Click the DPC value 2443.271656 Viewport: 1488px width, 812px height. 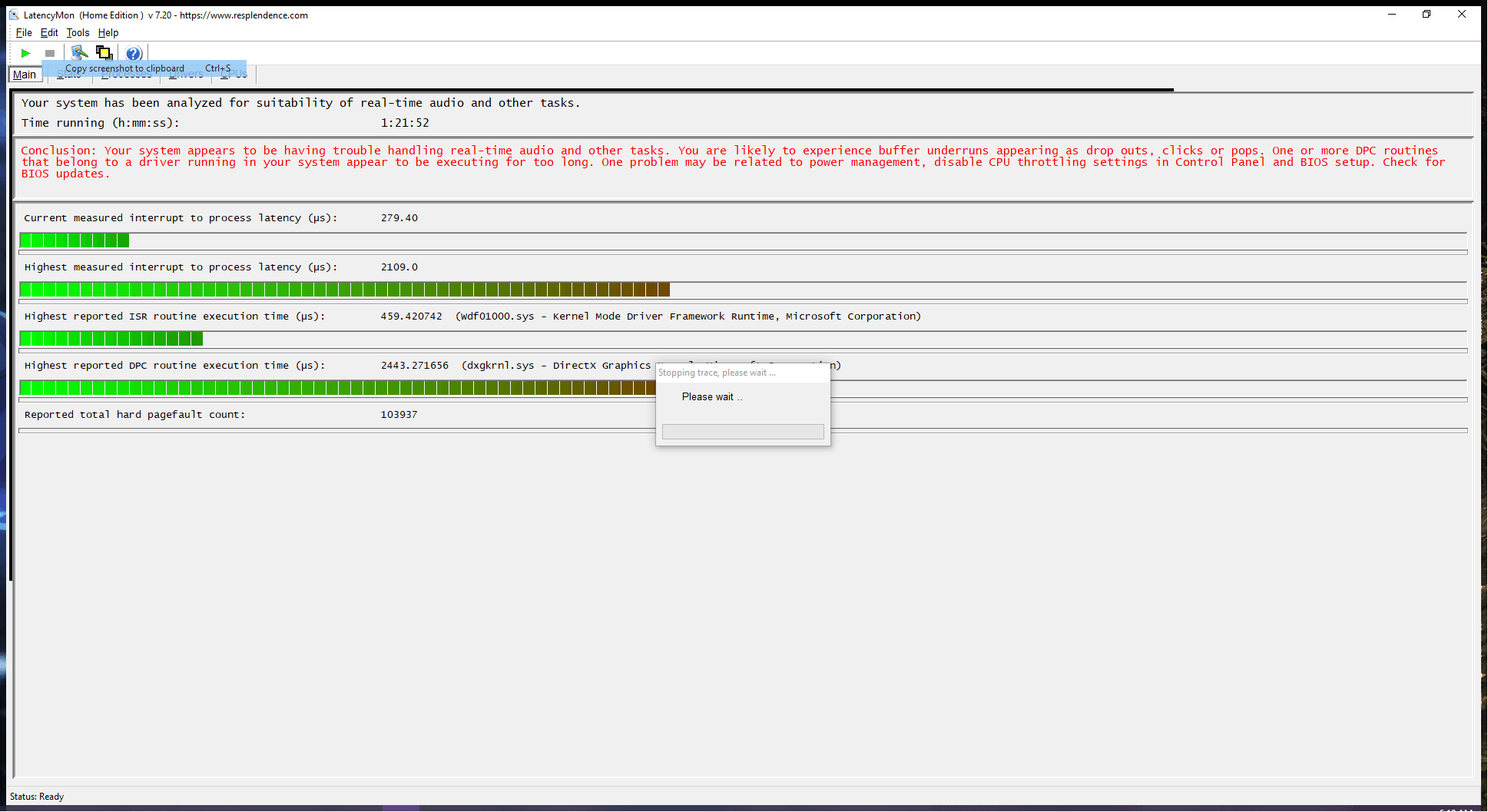click(x=415, y=366)
